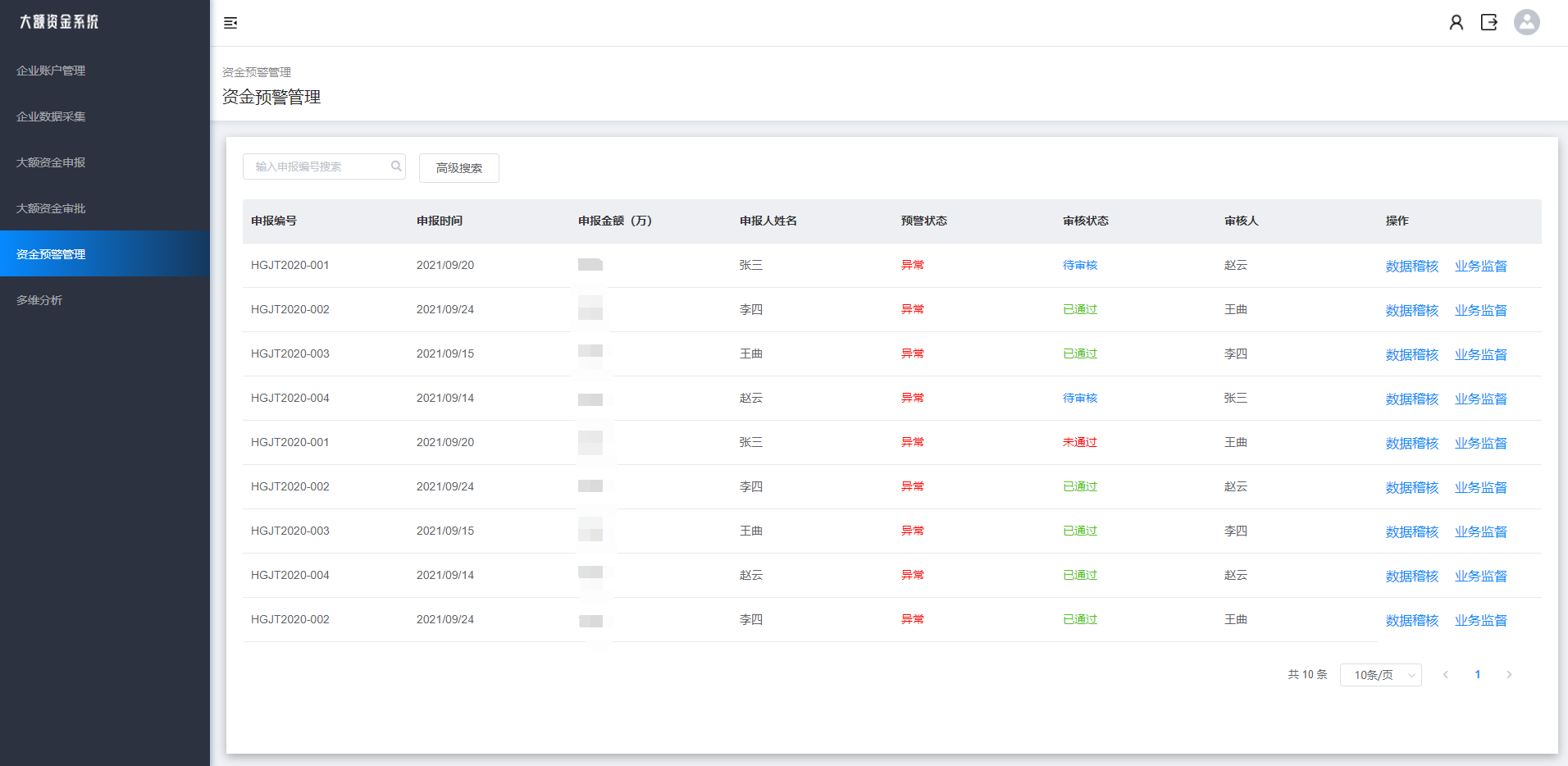
Task: Click the 申报金额（万） column header
Action: pyautogui.click(x=615, y=221)
